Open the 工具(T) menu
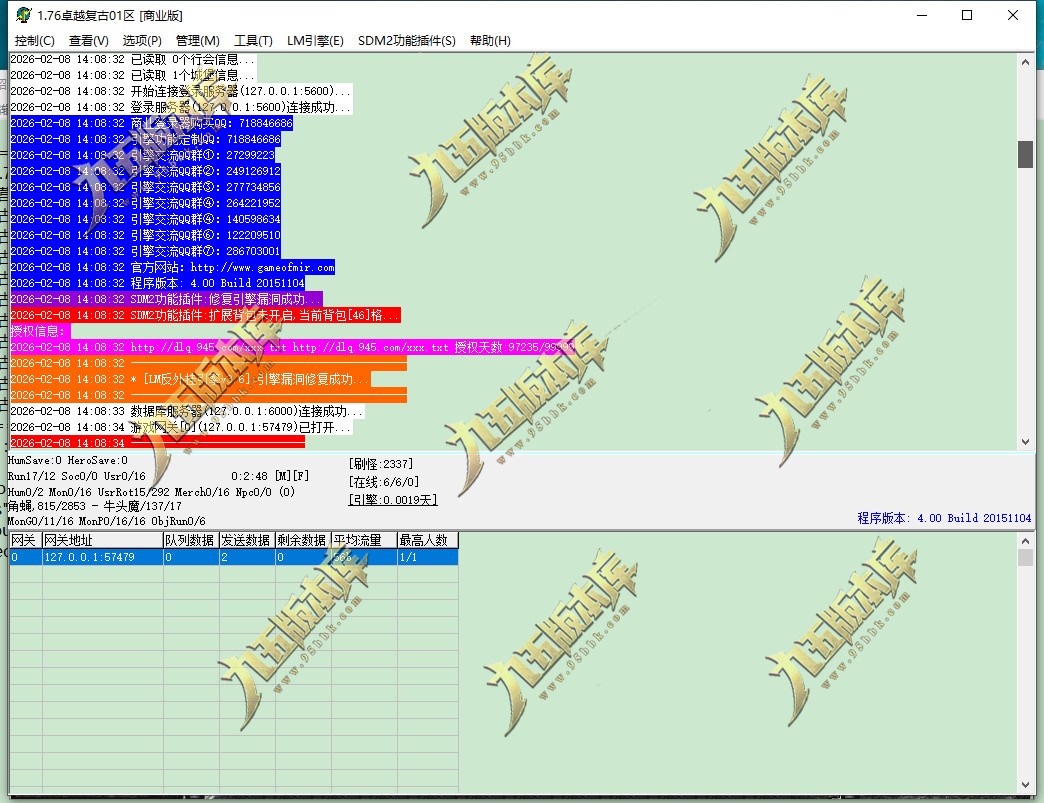The width and height of the screenshot is (1044, 803). coord(253,41)
